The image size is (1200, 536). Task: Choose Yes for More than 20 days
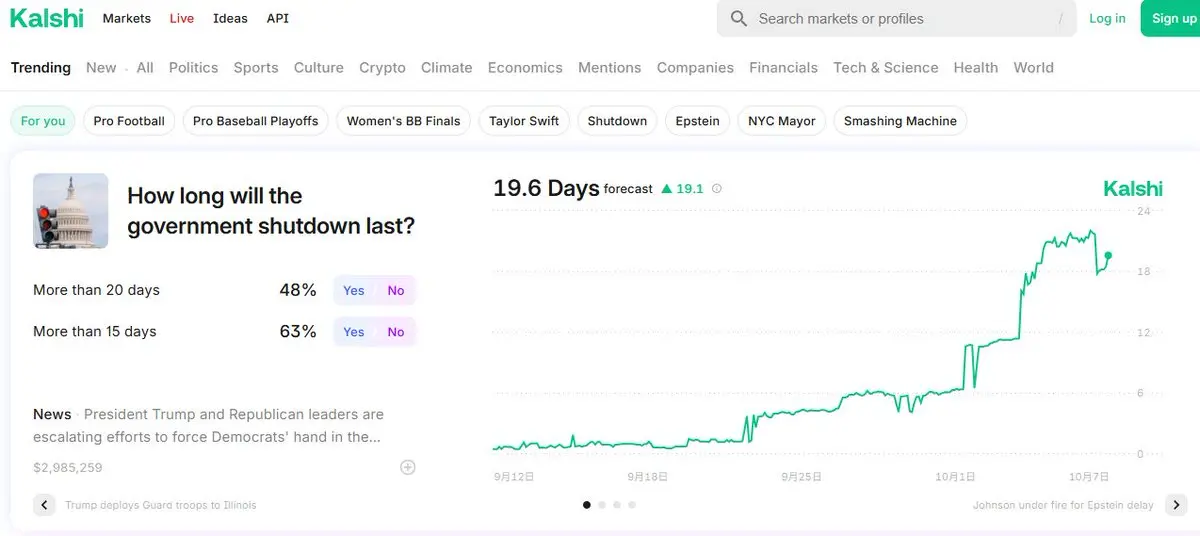[354, 290]
